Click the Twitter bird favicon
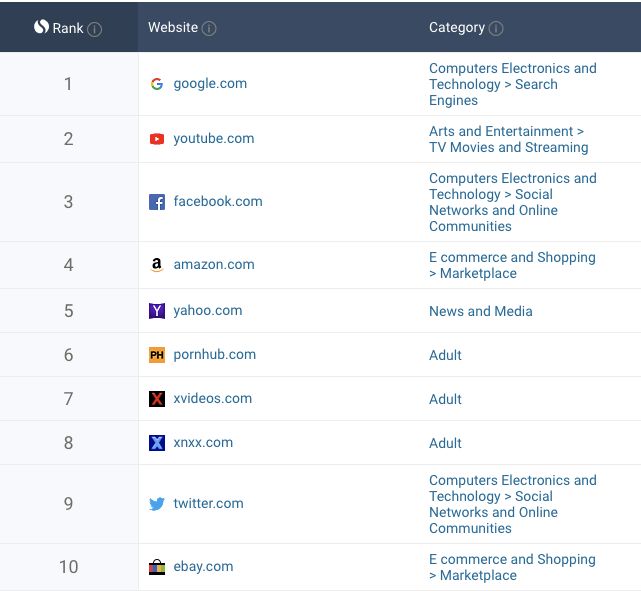 point(157,504)
